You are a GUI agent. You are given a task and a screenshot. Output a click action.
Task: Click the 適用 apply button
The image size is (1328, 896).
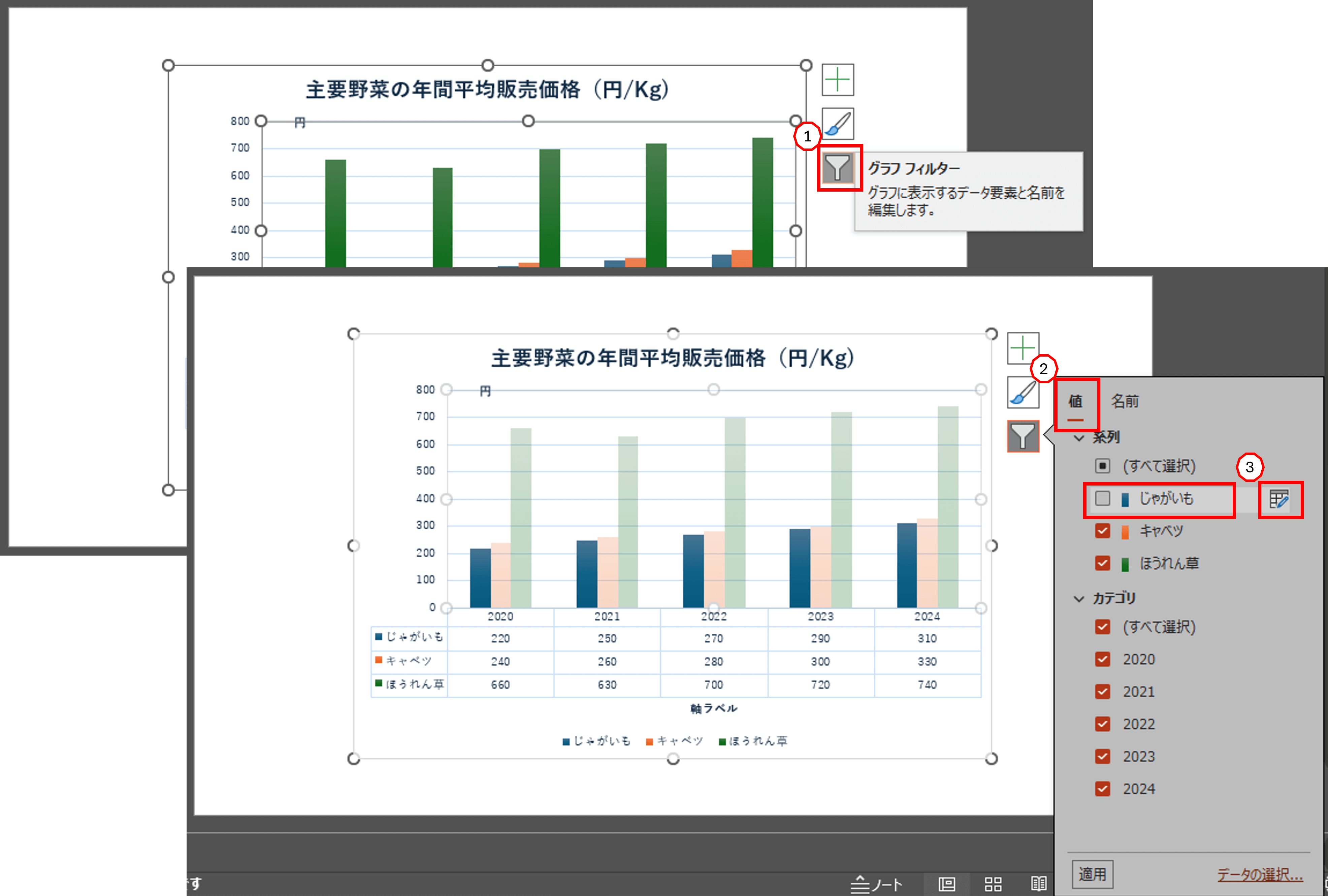coord(1092,874)
